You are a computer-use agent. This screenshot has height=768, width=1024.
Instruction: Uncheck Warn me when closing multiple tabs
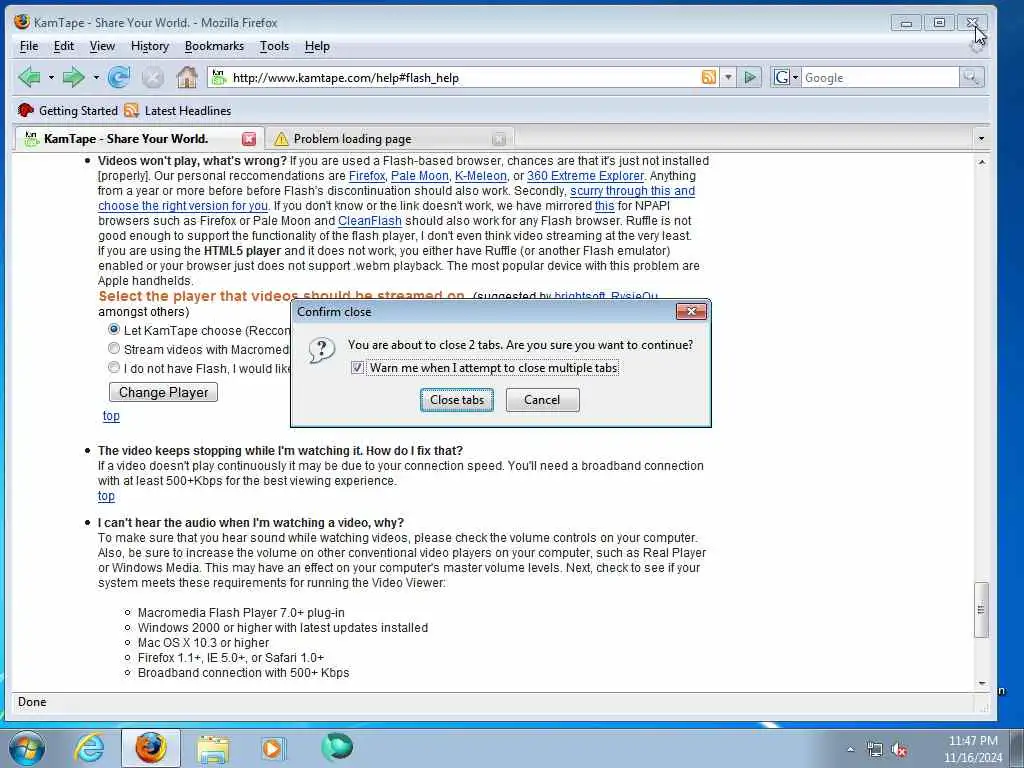pos(357,368)
